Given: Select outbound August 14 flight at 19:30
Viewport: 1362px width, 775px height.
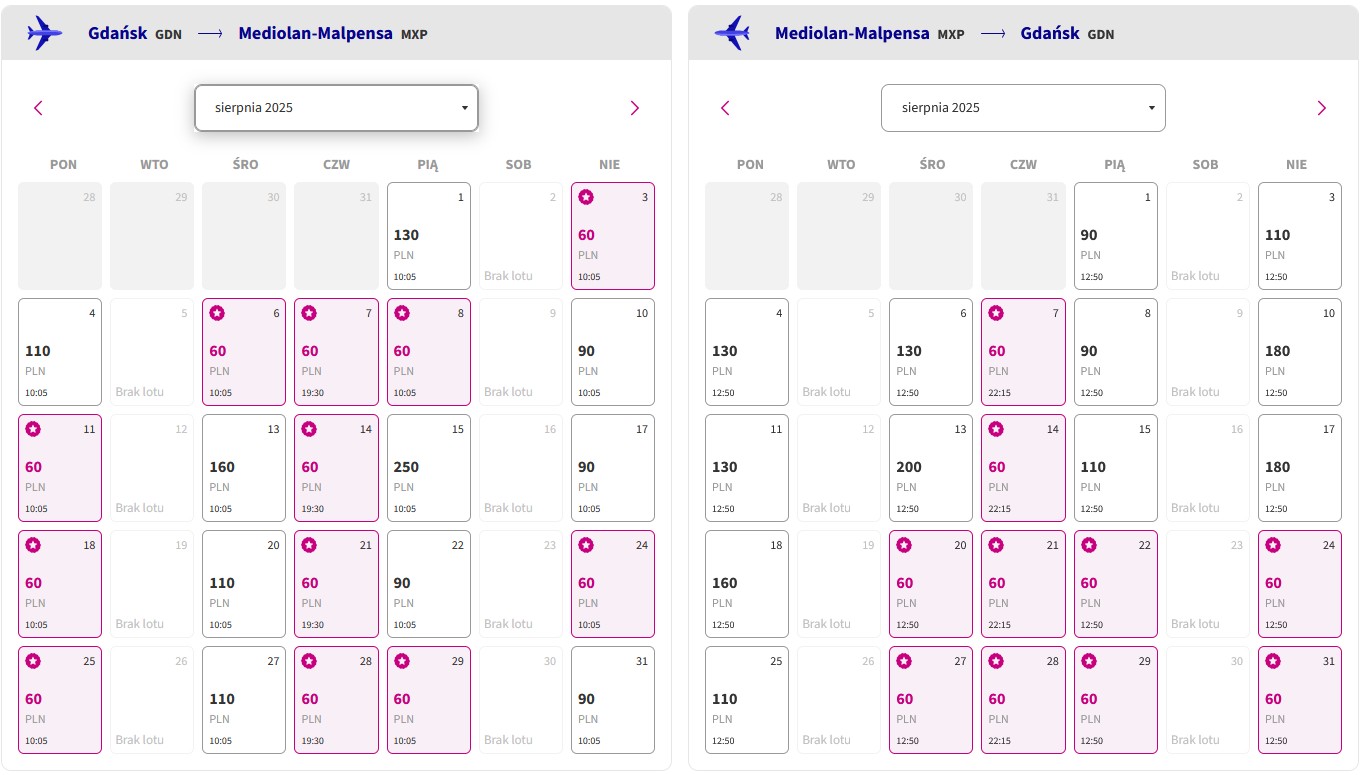Looking at the screenshot, I should (336, 468).
